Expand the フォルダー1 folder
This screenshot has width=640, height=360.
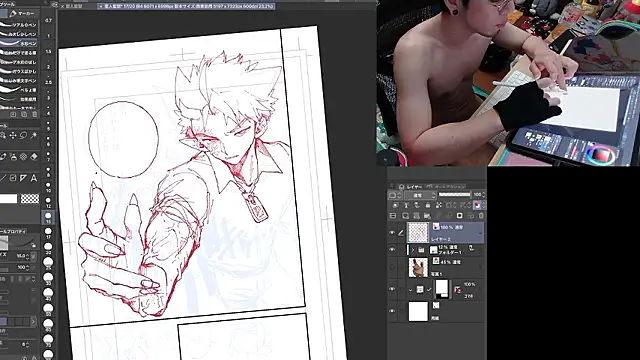pos(413,250)
